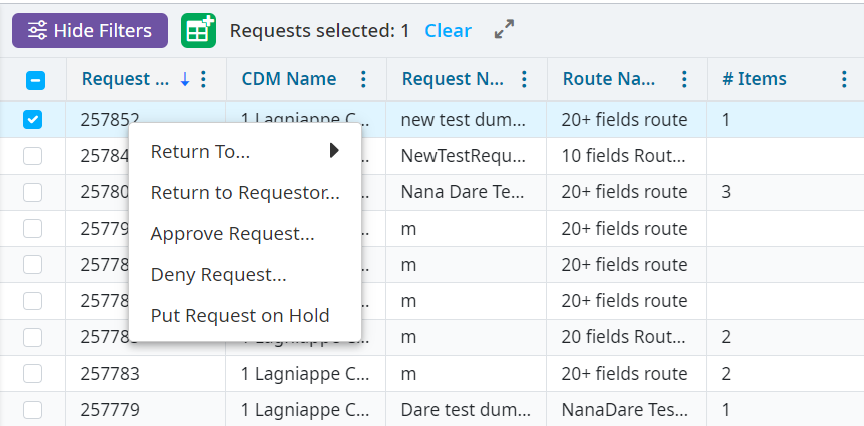The image size is (864, 426).
Task: Click the green spreadsheet export icon
Action: tap(198, 31)
